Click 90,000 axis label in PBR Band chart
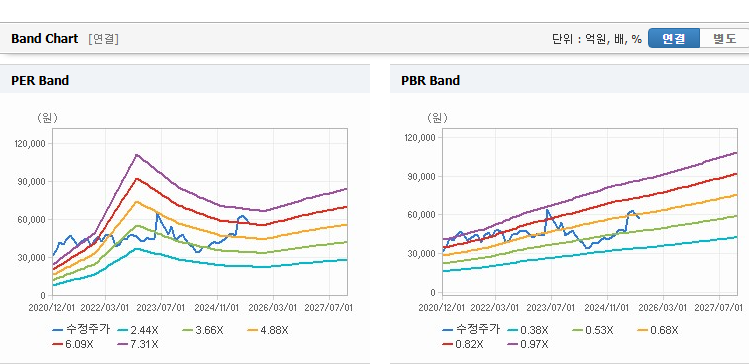 coord(422,176)
